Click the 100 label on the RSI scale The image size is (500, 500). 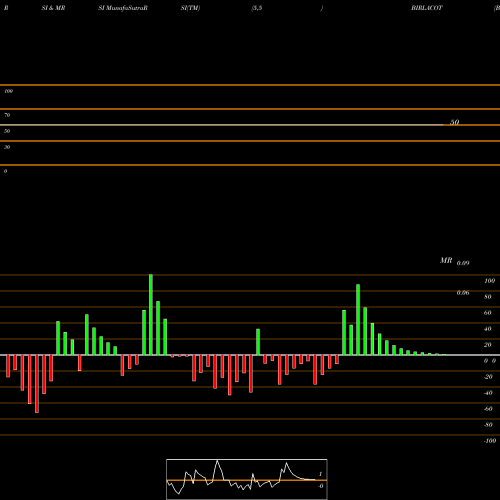coord(8,91)
